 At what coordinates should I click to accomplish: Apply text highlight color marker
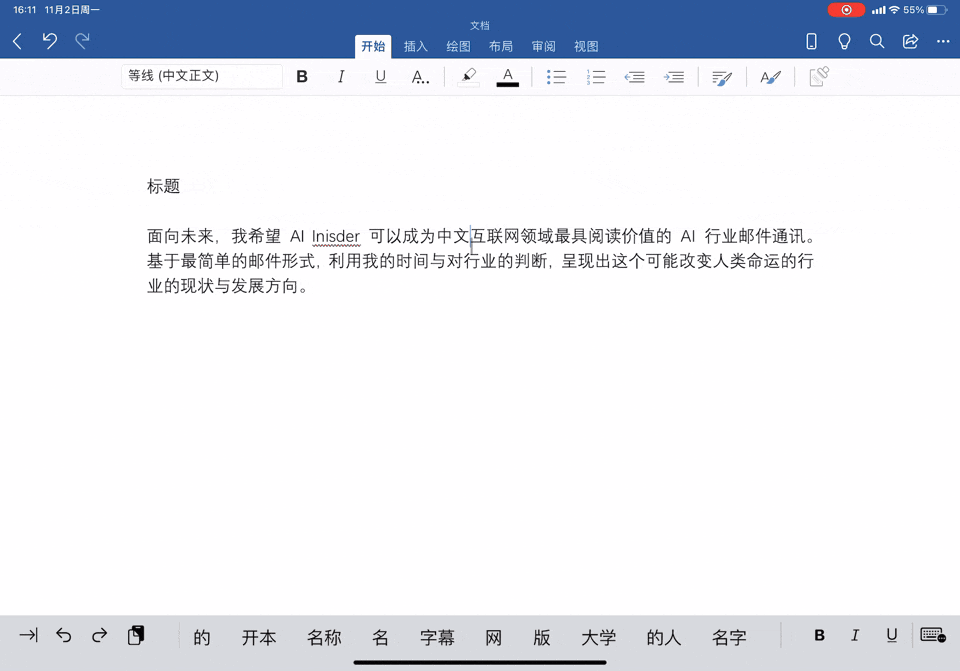(468, 77)
